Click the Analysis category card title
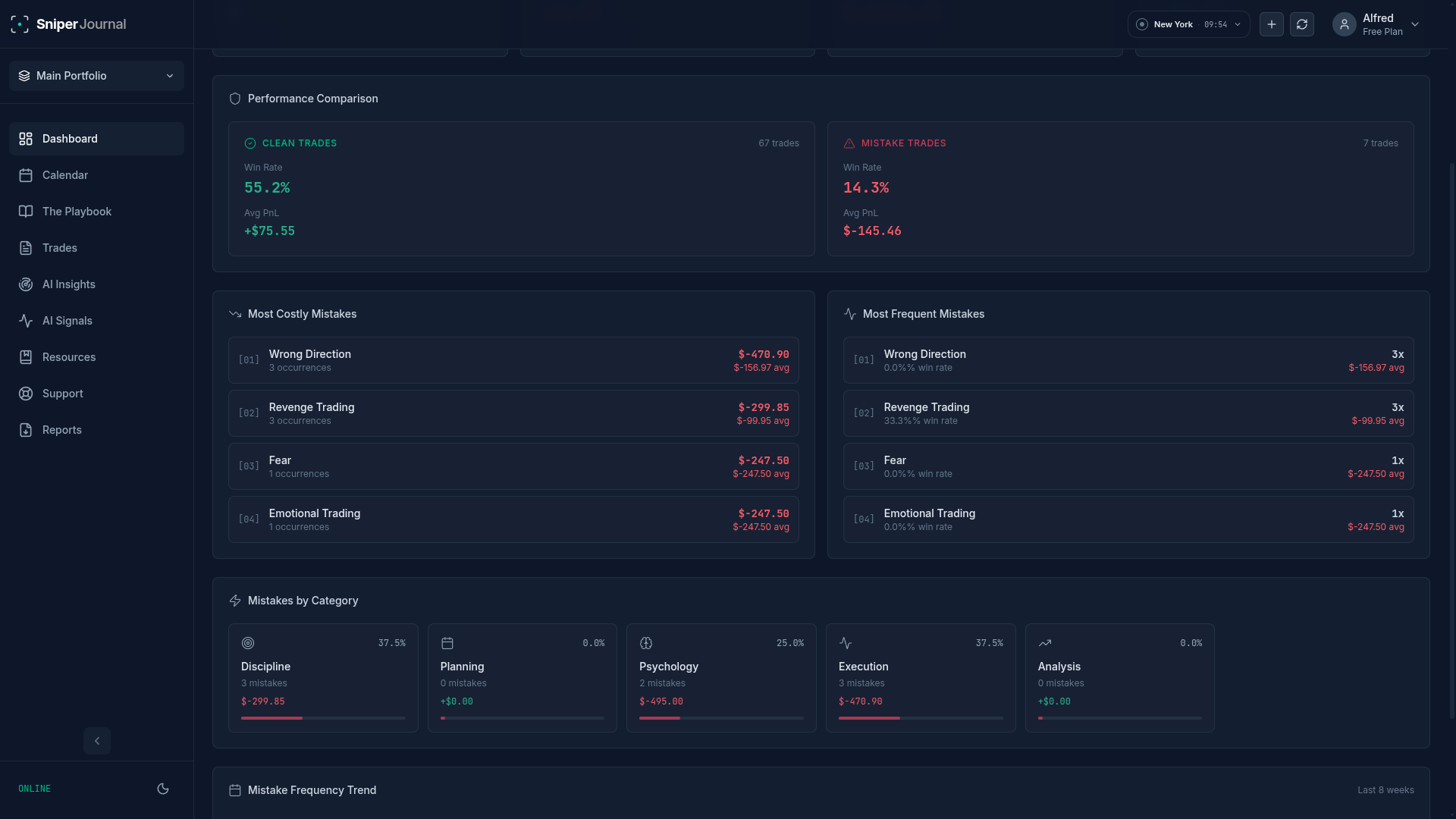1456x819 pixels. point(1059,667)
